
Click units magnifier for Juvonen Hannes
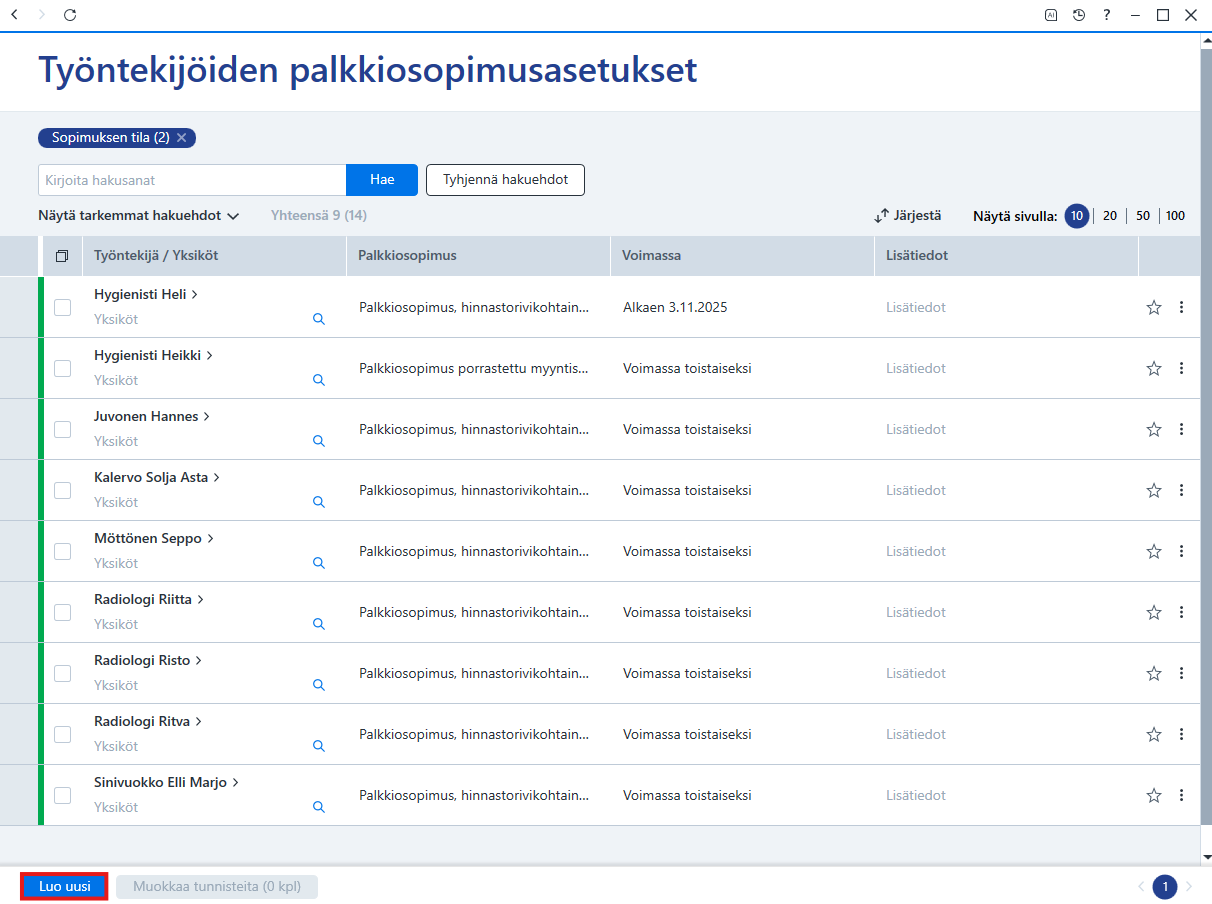click(x=319, y=441)
